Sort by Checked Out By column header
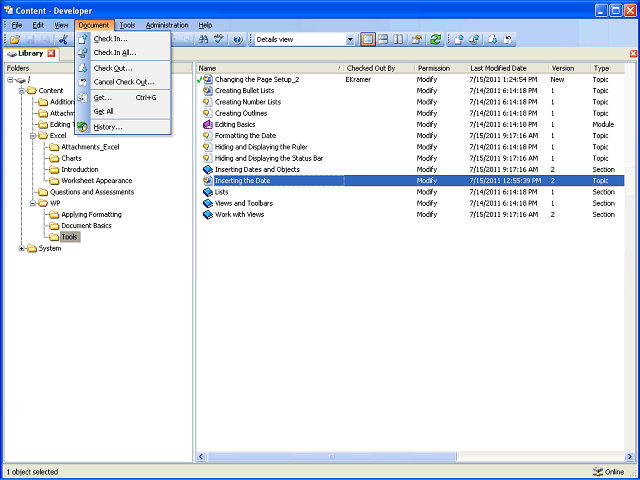 tap(379, 68)
